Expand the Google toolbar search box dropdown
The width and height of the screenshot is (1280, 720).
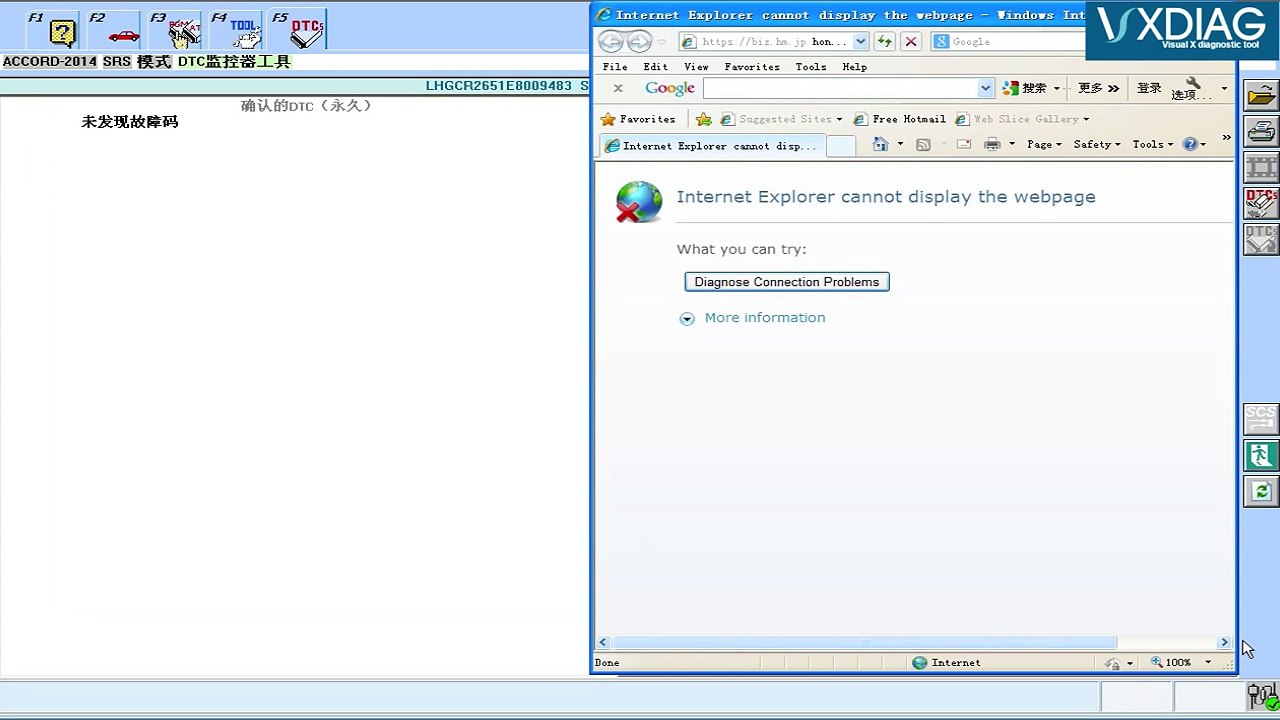985,88
